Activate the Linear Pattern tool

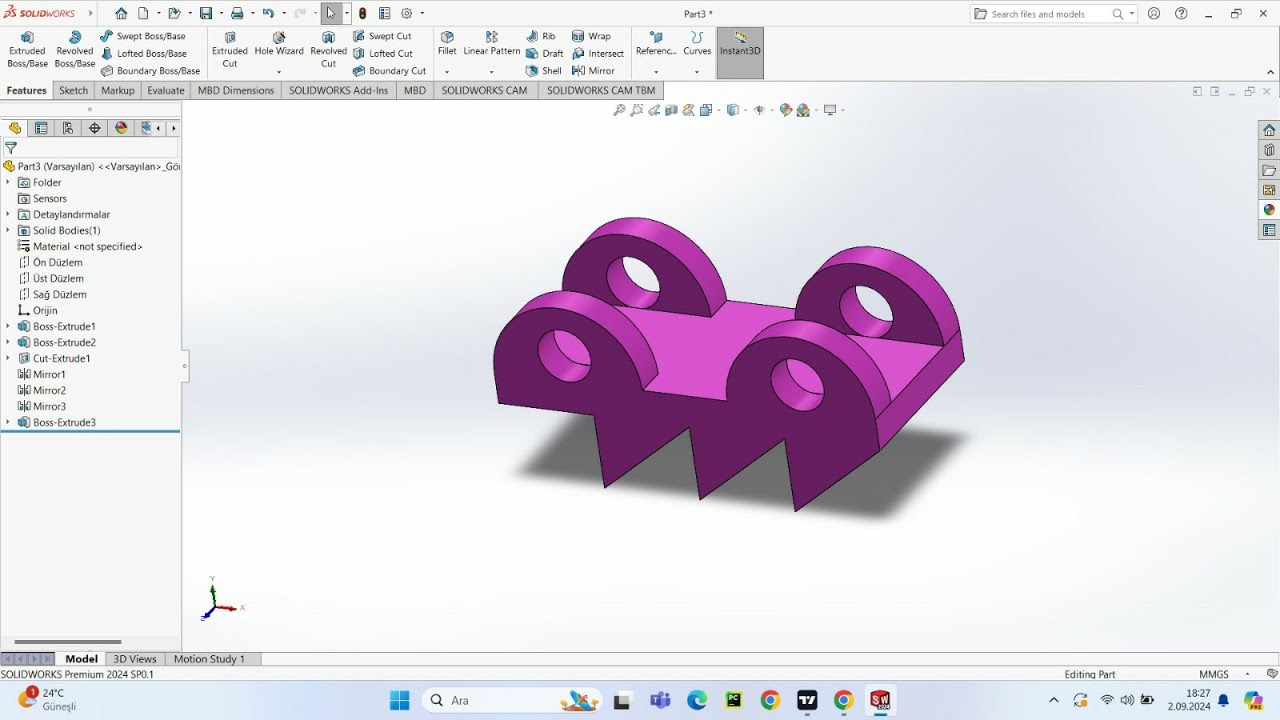coord(492,44)
